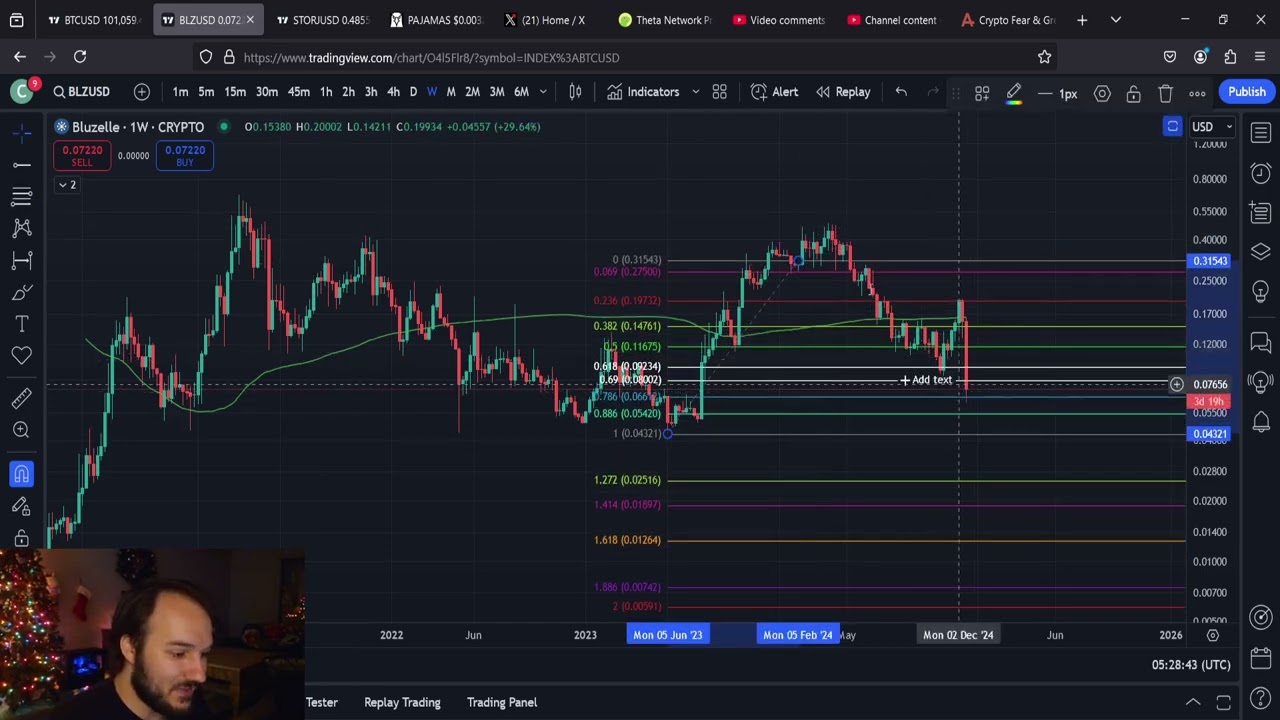Change line color with pencil icon
The image size is (1280, 720).
coord(1014,93)
